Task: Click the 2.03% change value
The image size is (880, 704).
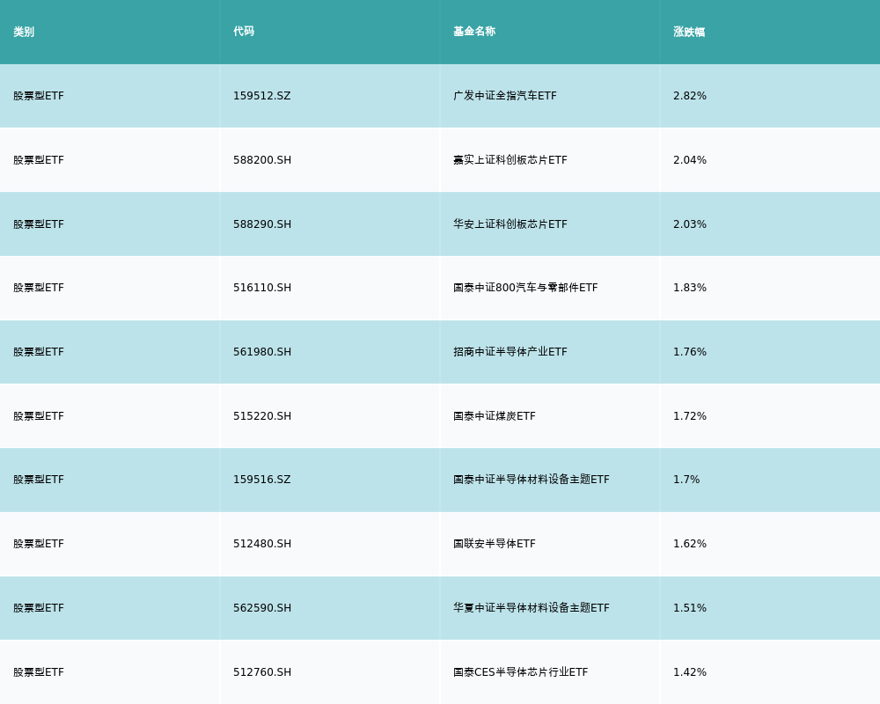Action: click(690, 224)
